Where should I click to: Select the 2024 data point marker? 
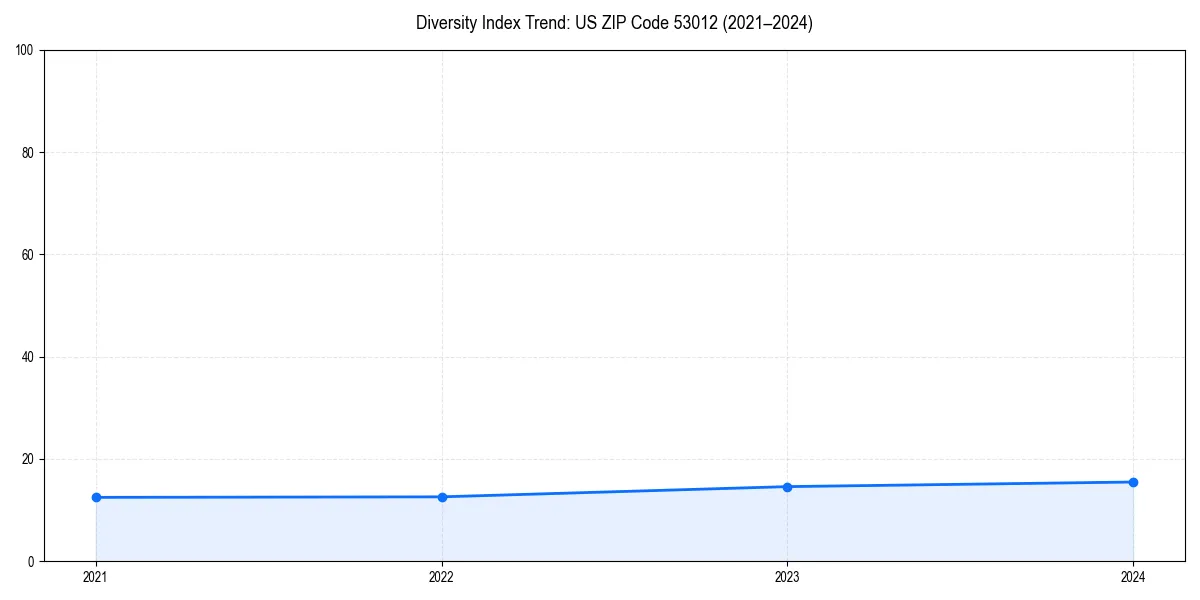click(x=1133, y=481)
